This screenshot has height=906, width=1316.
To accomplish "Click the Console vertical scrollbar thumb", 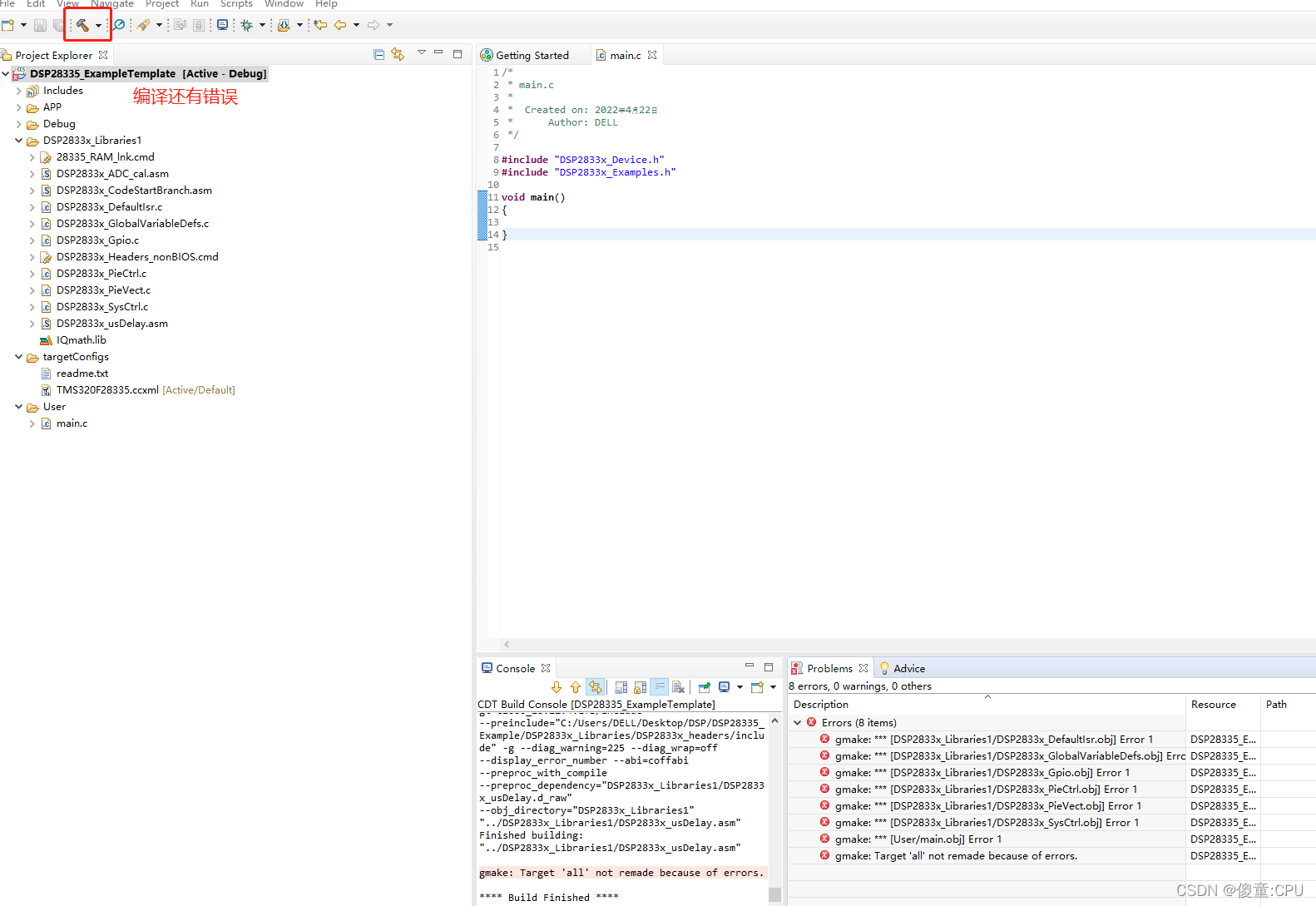I will (774, 895).
